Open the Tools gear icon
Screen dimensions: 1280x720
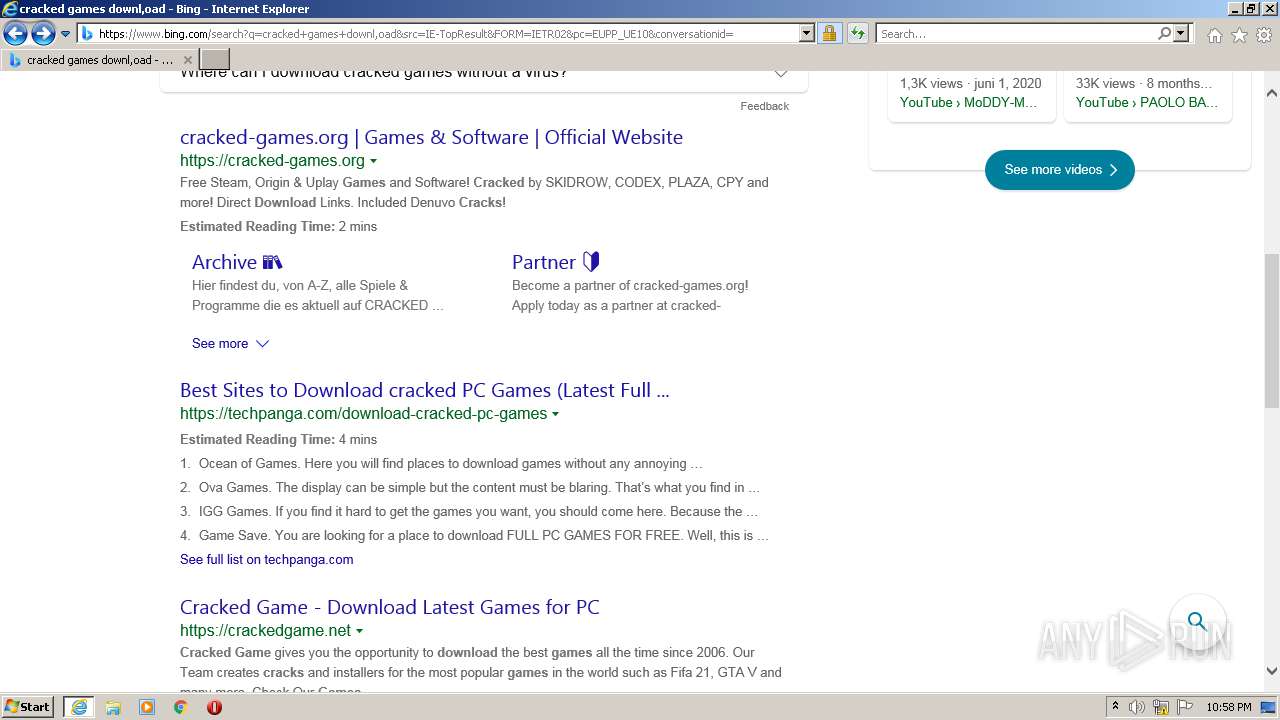(1264, 35)
